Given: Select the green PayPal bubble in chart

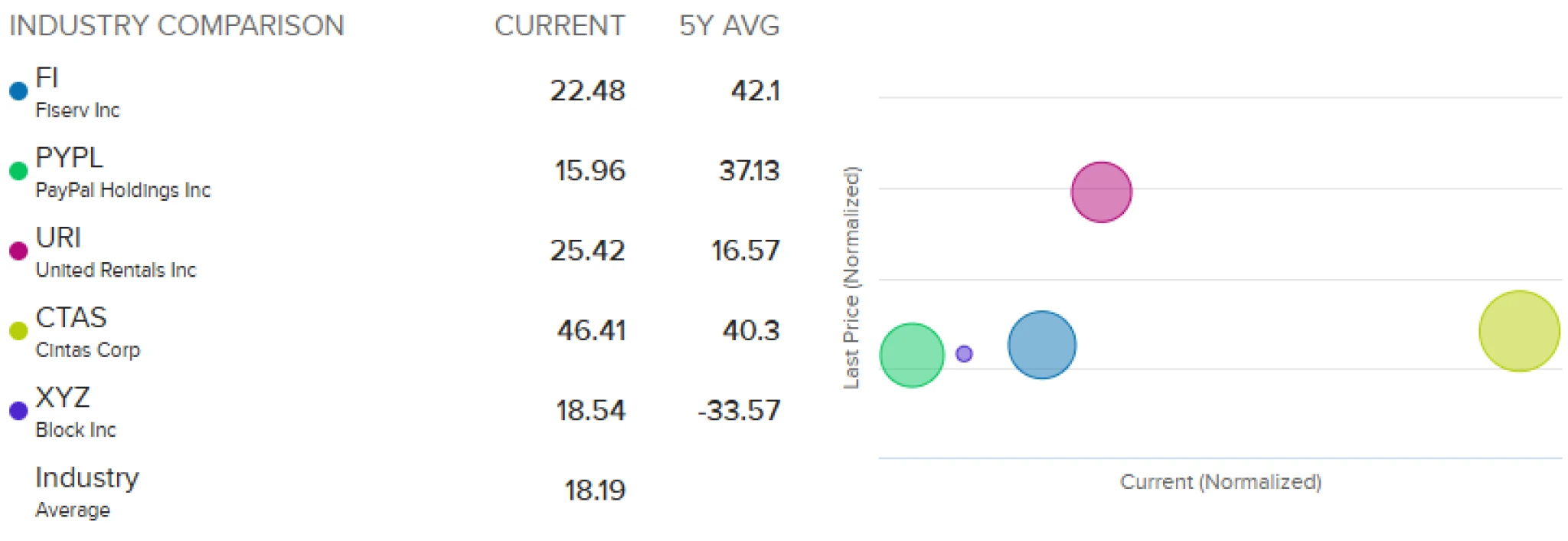Looking at the screenshot, I should tap(912, 356).
